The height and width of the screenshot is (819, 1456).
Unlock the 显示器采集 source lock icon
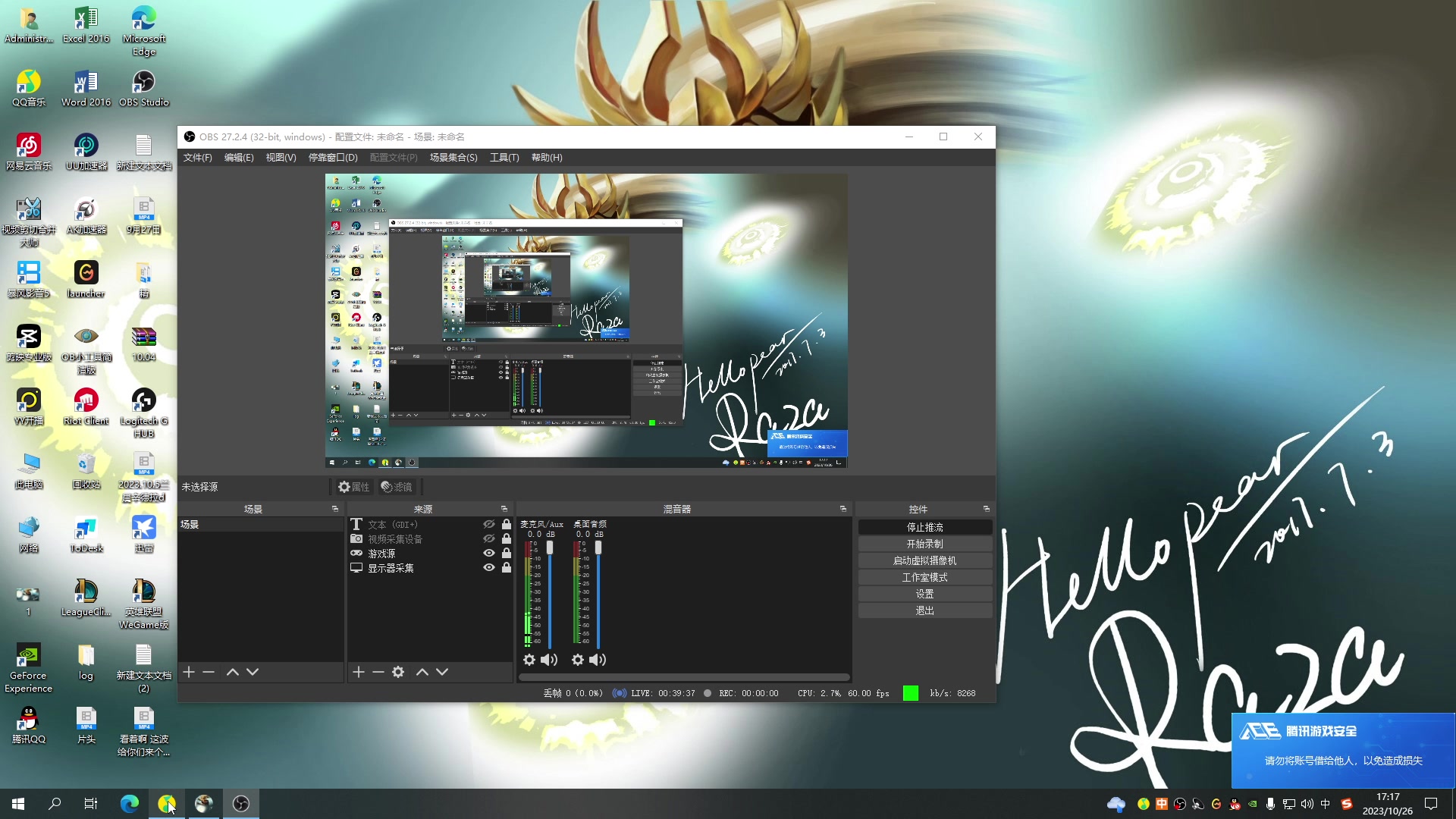[507, 568]
